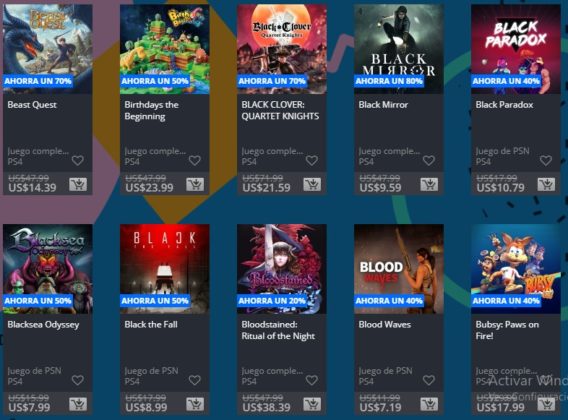Viewport: 568px width, 420px height.
Task: Toggle wishlist heart for Black Mirror
Action: pos(429,160)
